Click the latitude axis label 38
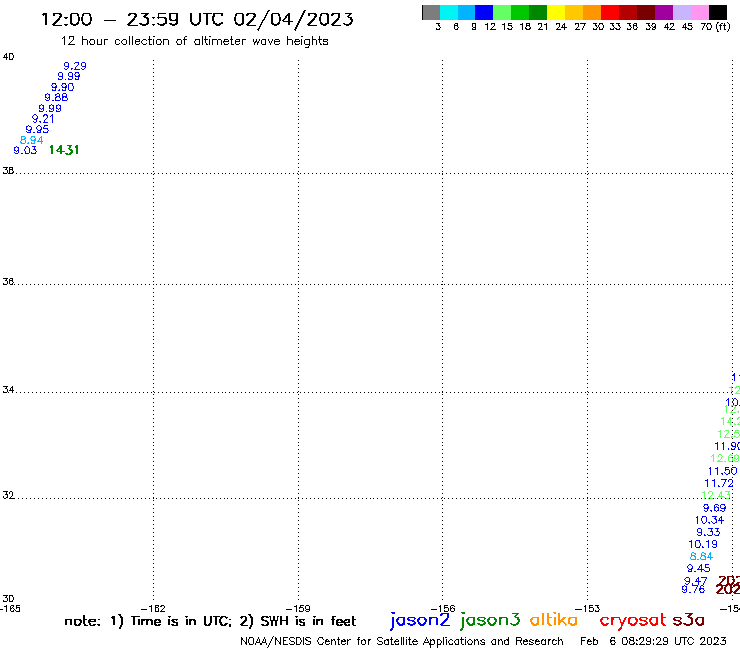This screenshot has height=650, width=740. 8,170
